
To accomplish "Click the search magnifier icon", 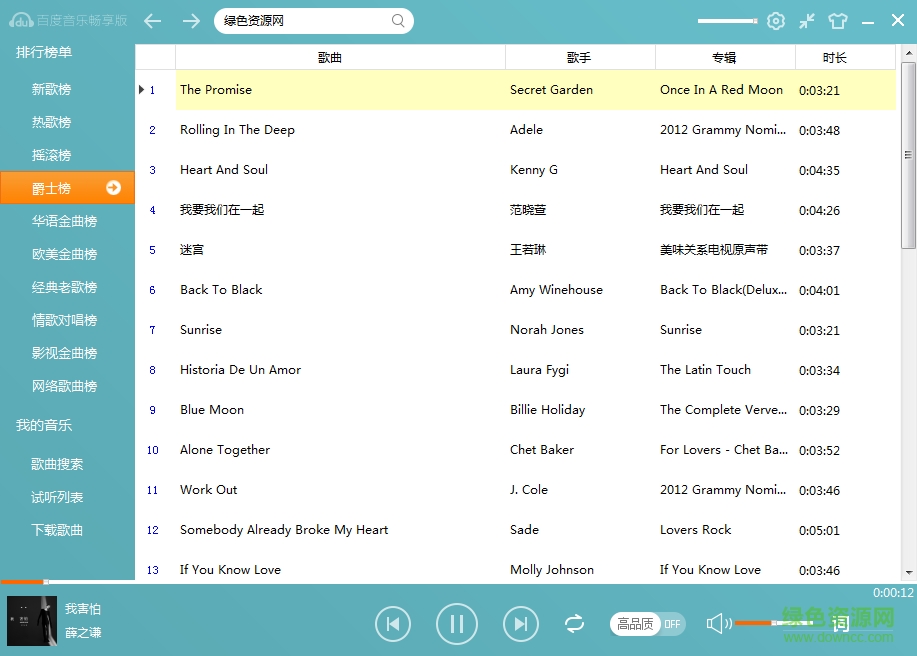I will tap(397, 20).
